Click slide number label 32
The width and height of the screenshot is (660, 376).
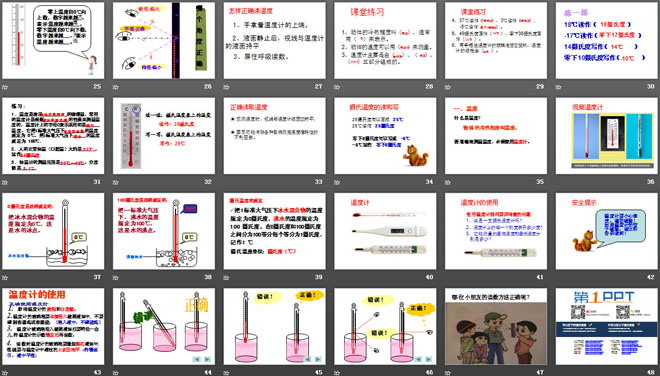point(208,182)
